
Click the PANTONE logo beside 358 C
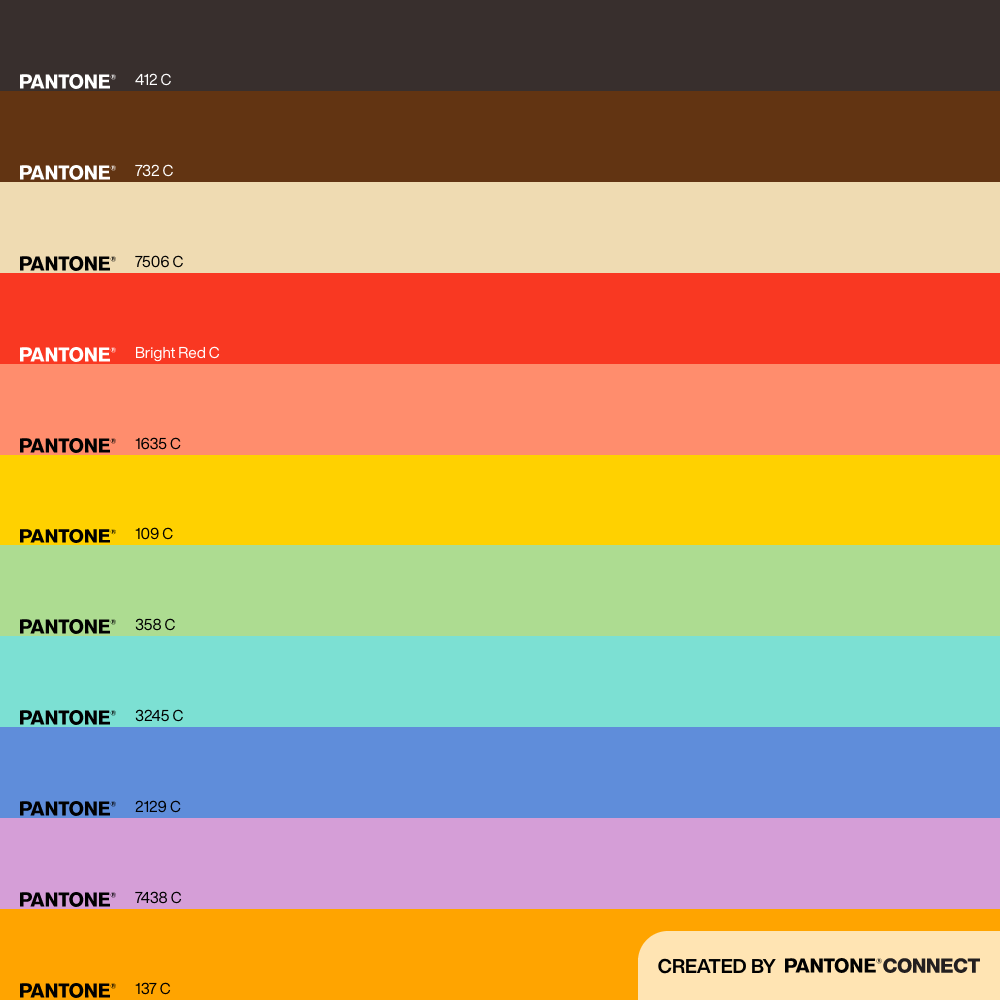tap(68, 627)
